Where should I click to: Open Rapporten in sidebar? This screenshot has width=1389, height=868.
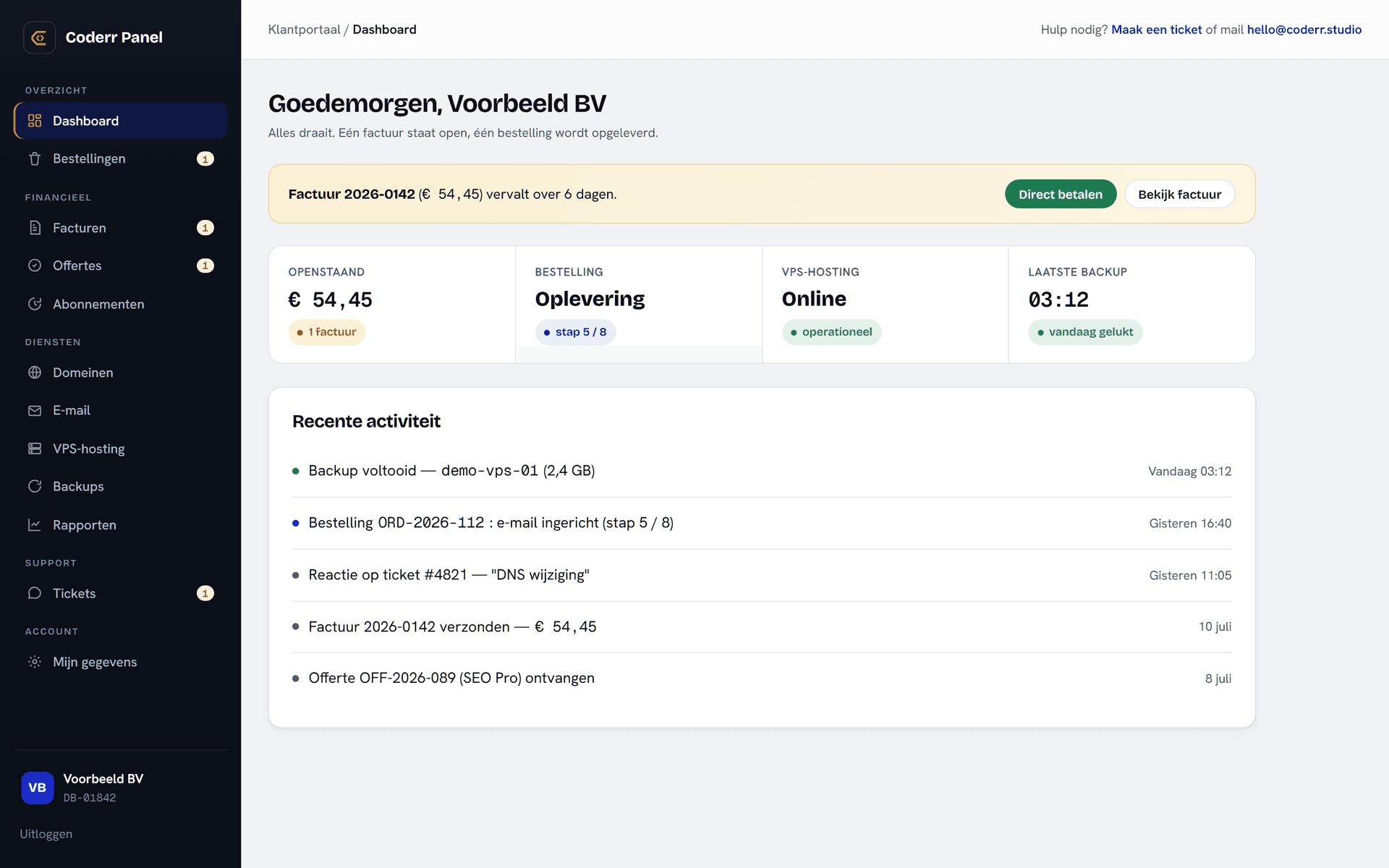point(121,524)
